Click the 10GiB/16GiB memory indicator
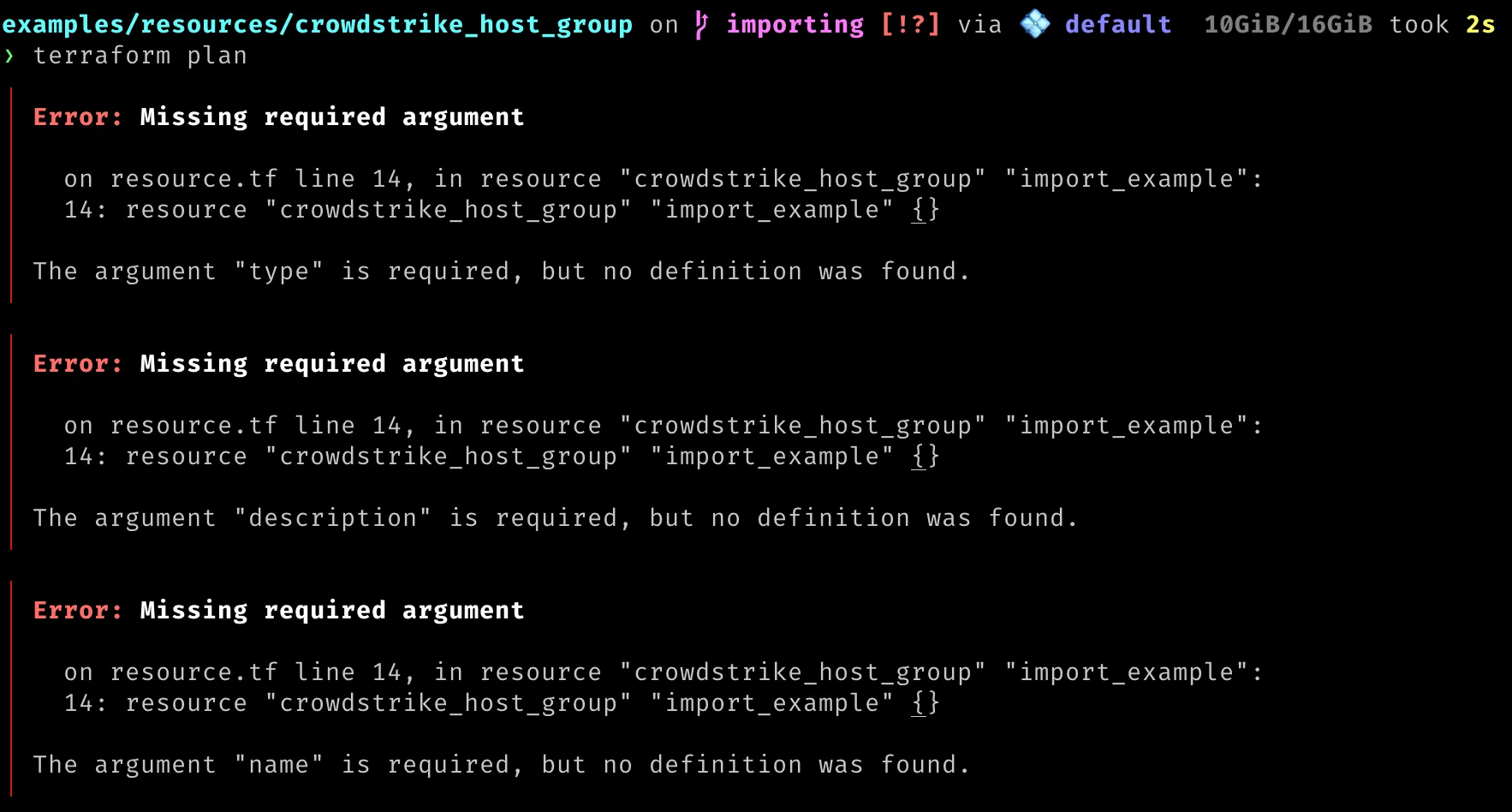1512x812 pixels. [x=1288, y=24]
